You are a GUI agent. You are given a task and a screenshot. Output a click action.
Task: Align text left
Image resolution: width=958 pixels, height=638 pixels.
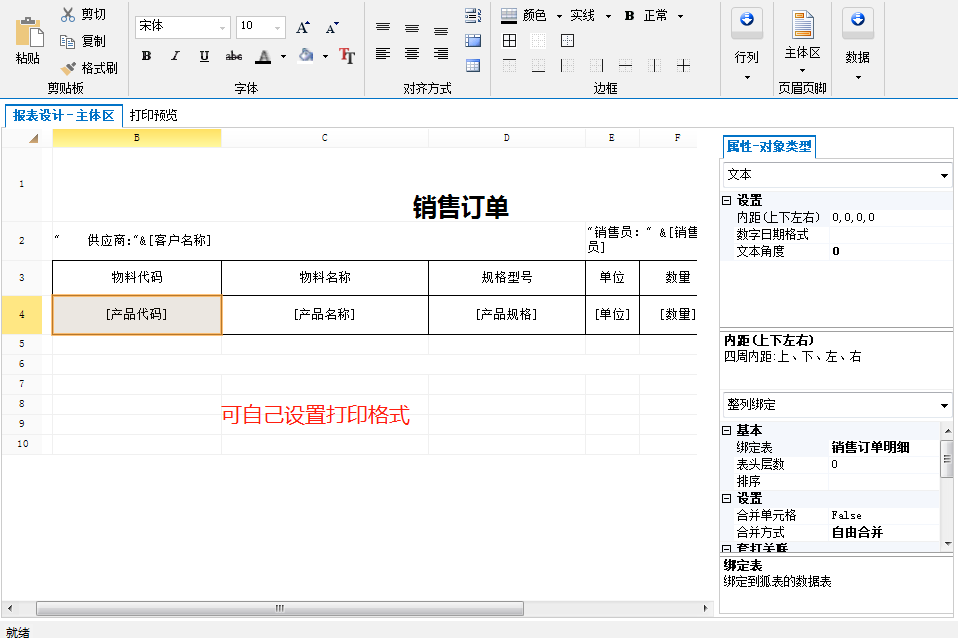[383, 54]
